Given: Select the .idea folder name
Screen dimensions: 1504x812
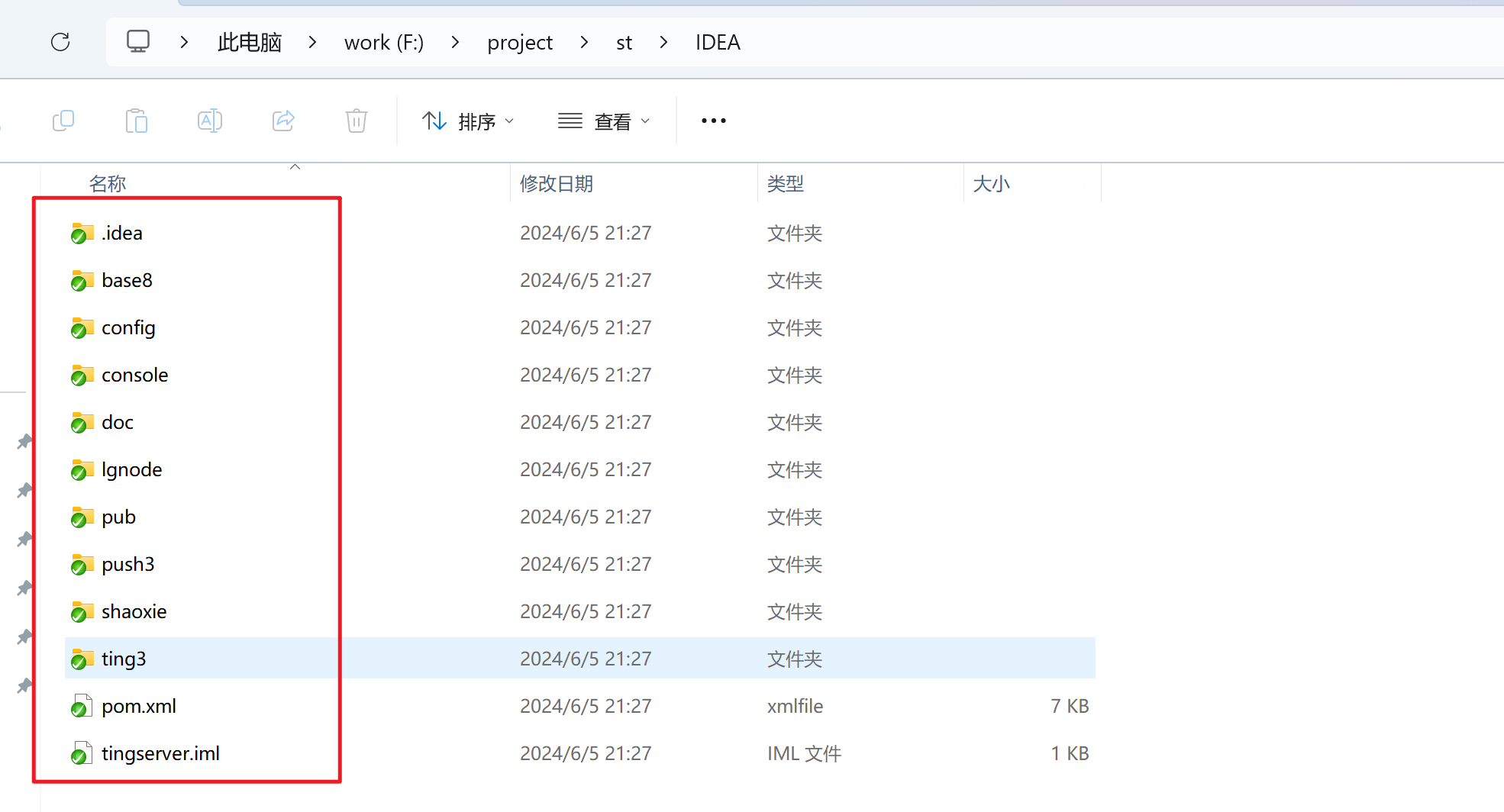Looking at the screenshot, I should tap(122, 233).
